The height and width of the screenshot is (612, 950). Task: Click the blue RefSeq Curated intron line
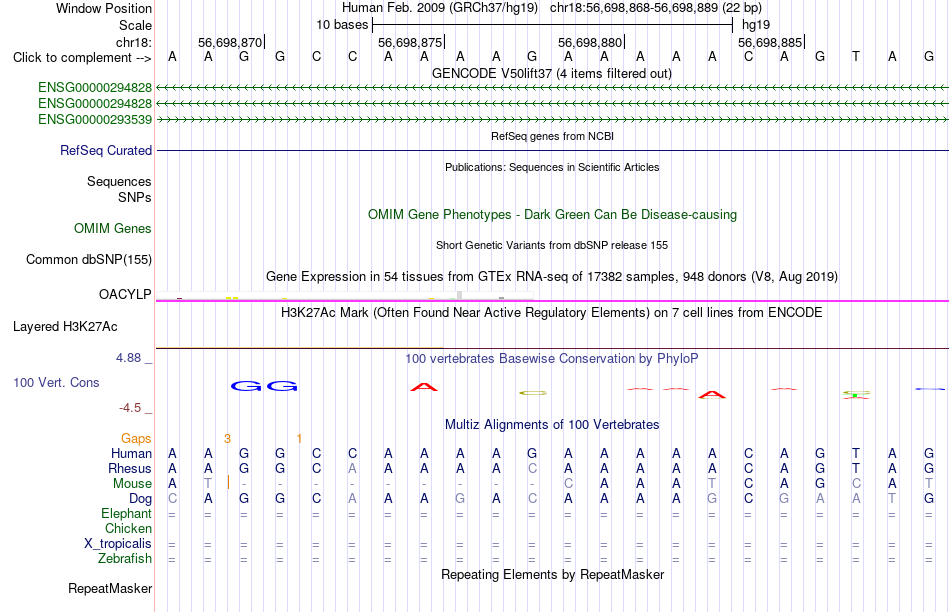[553, 150]
